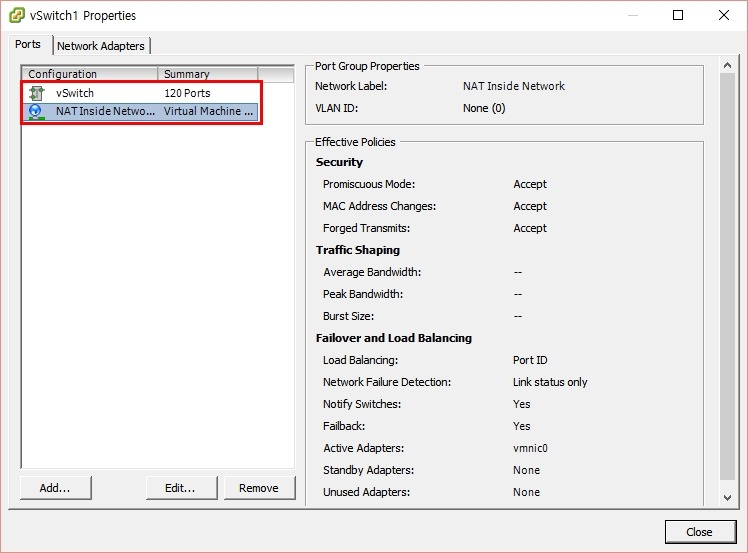Click the vSphere icon in title bar
Image resolution: width=748 pixels, height=553 pixels.
(17, 15)
